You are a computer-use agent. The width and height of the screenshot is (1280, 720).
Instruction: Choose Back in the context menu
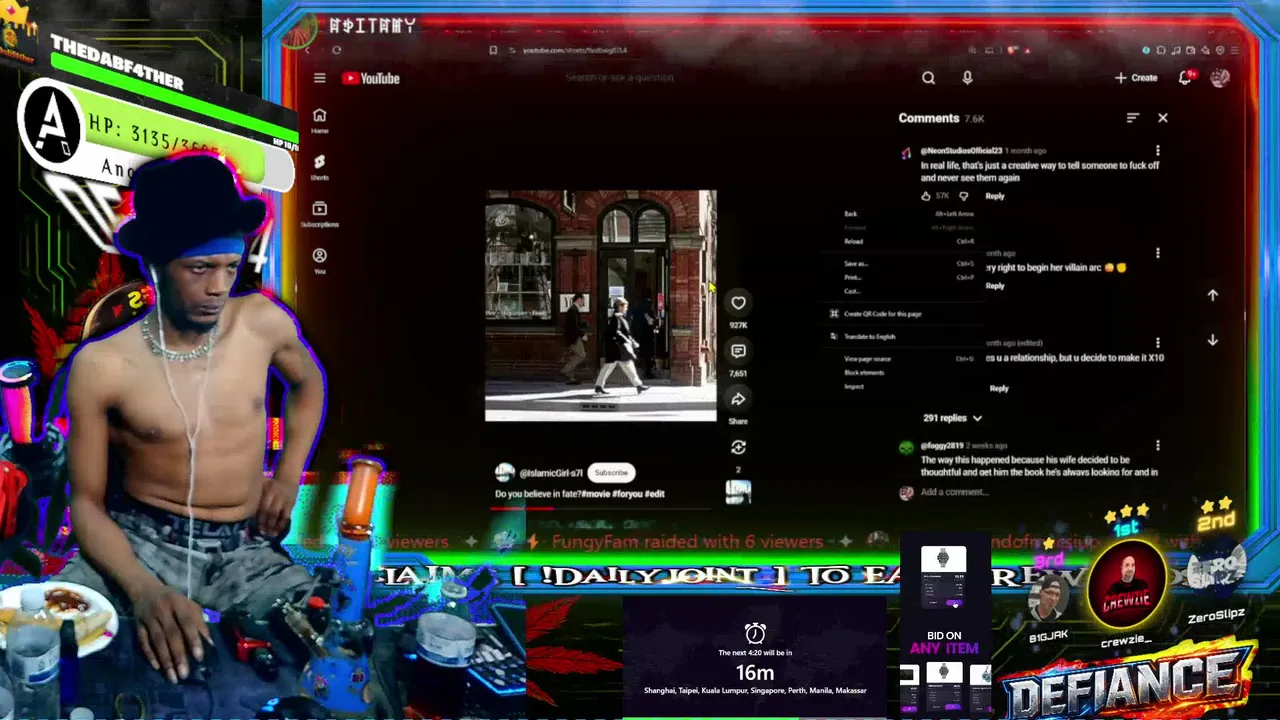pos(908,214)
